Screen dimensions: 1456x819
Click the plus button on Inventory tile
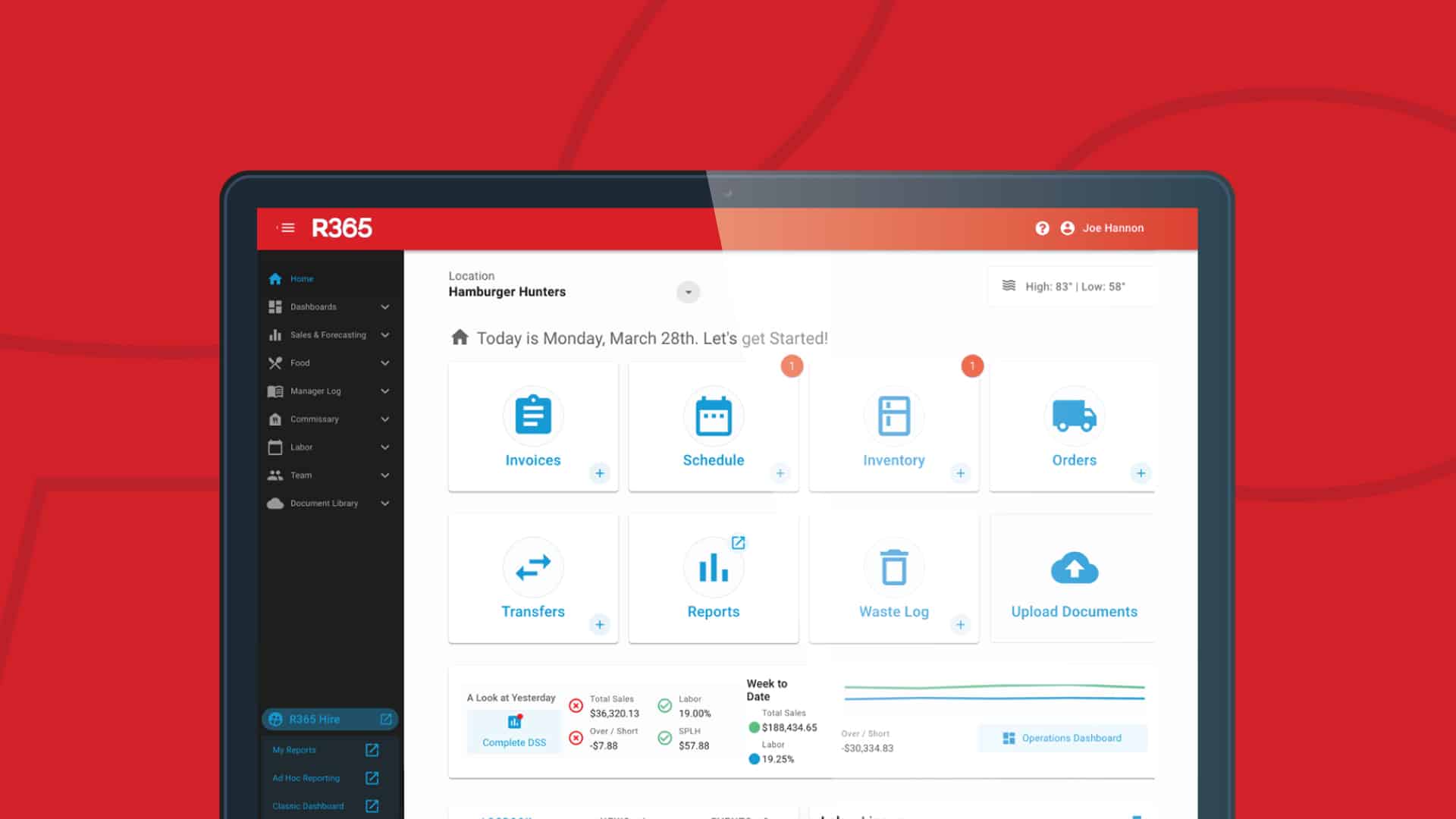[x=961, y=473]
